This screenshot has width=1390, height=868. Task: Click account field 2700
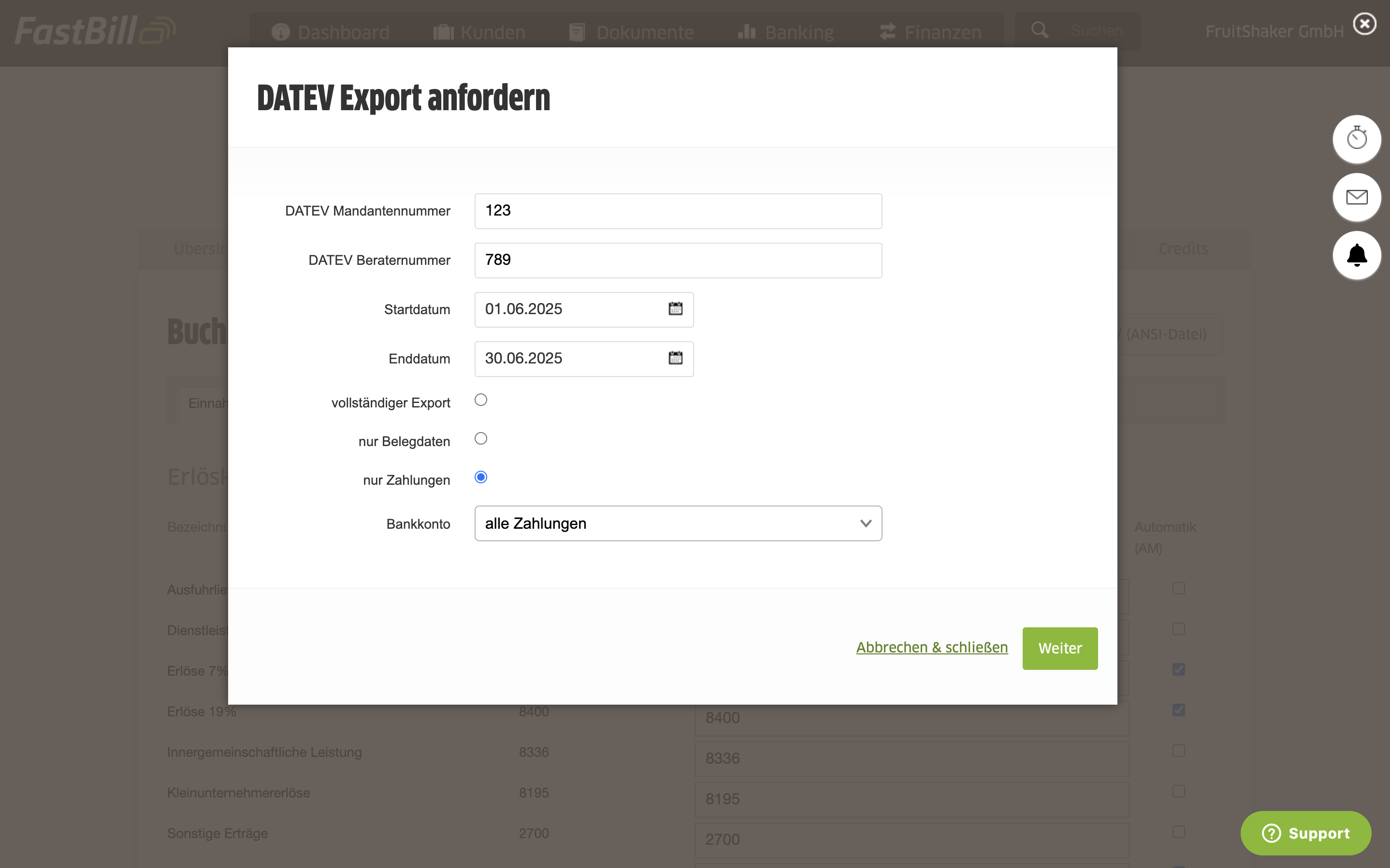tap(912, 840)
